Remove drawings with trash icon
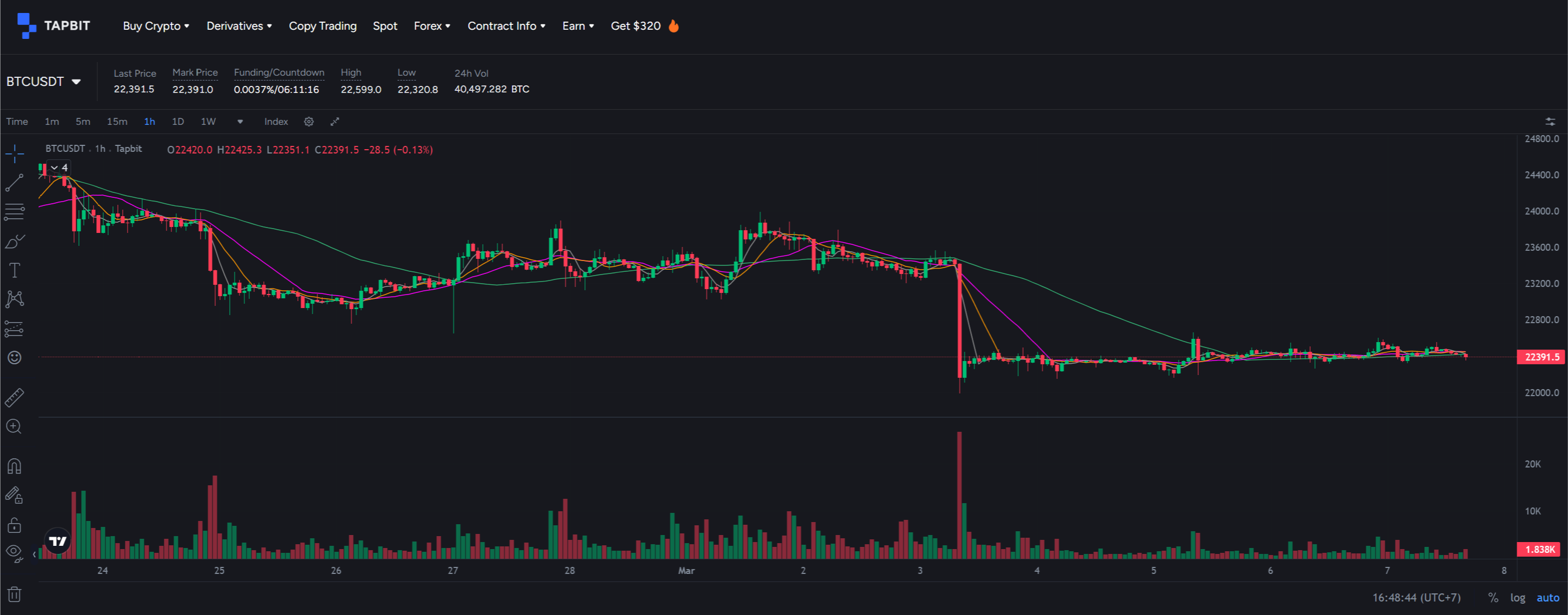 coord(14,594)
